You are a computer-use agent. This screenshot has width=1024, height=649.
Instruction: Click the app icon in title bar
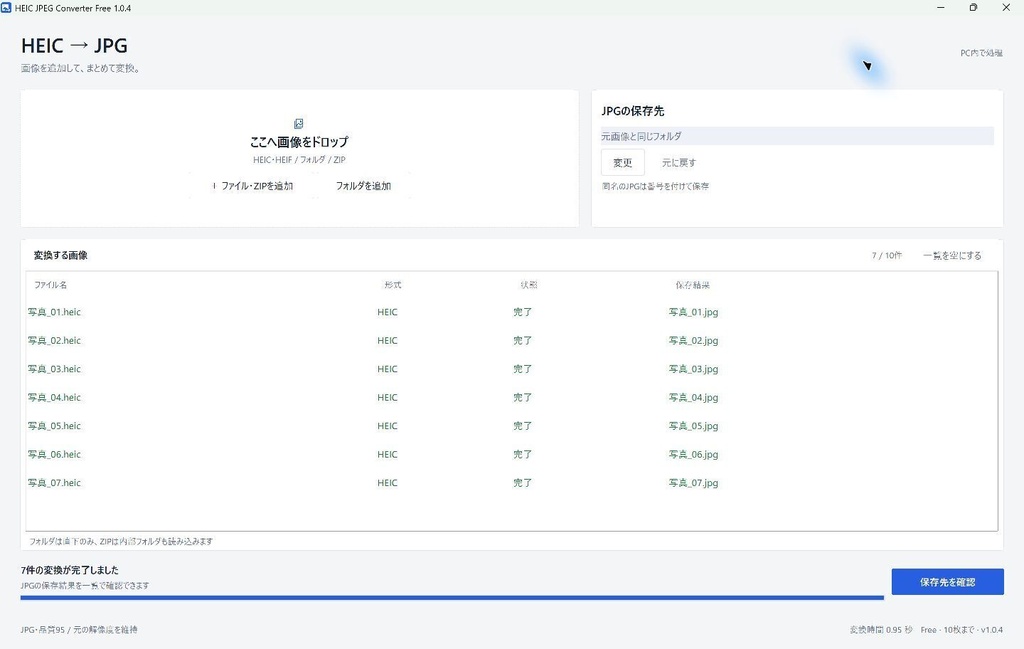click(7, 8)
